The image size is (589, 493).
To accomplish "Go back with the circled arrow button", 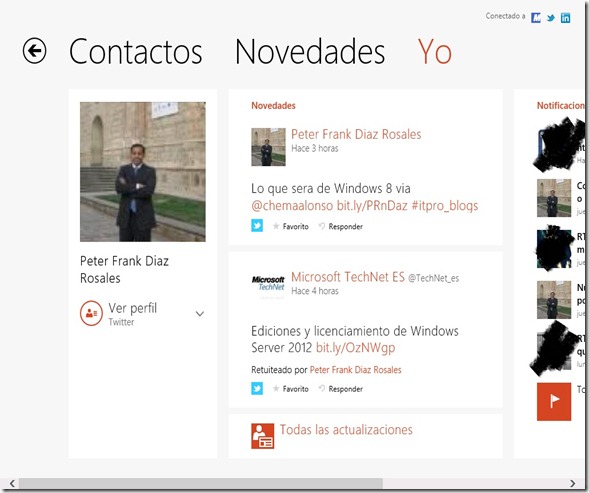I will point(35,51).
